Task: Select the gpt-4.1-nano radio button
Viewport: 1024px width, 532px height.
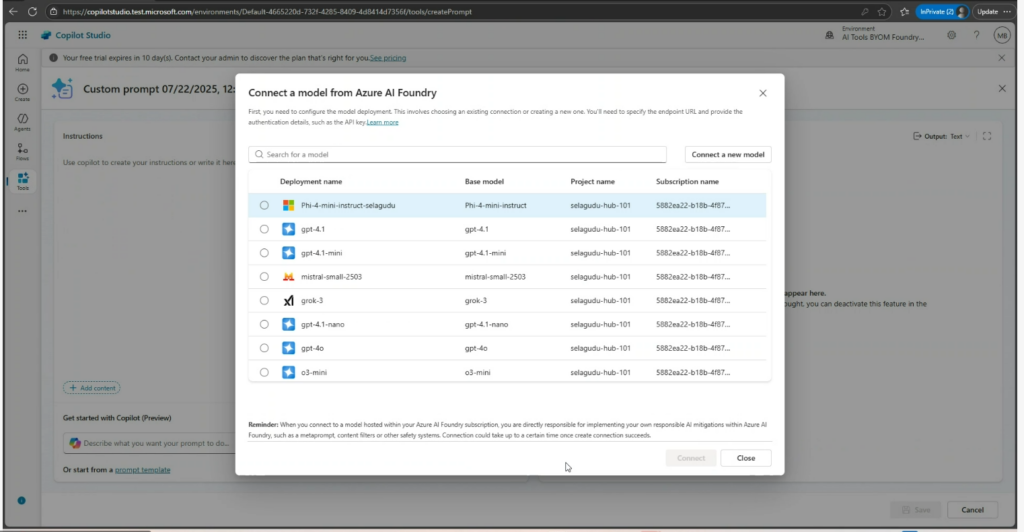Action: point(264,324)
